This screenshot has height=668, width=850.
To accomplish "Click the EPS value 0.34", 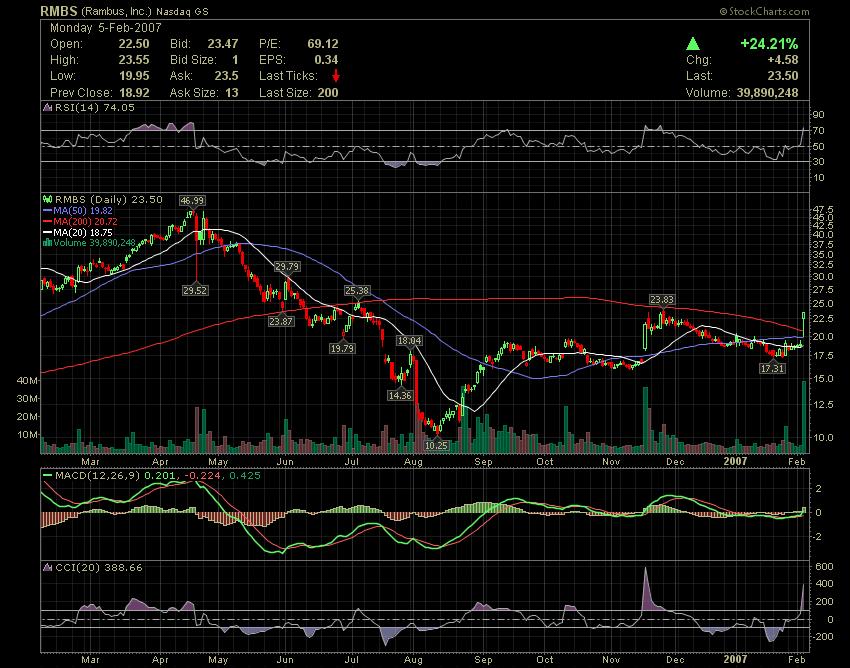I will click(326, 60).
